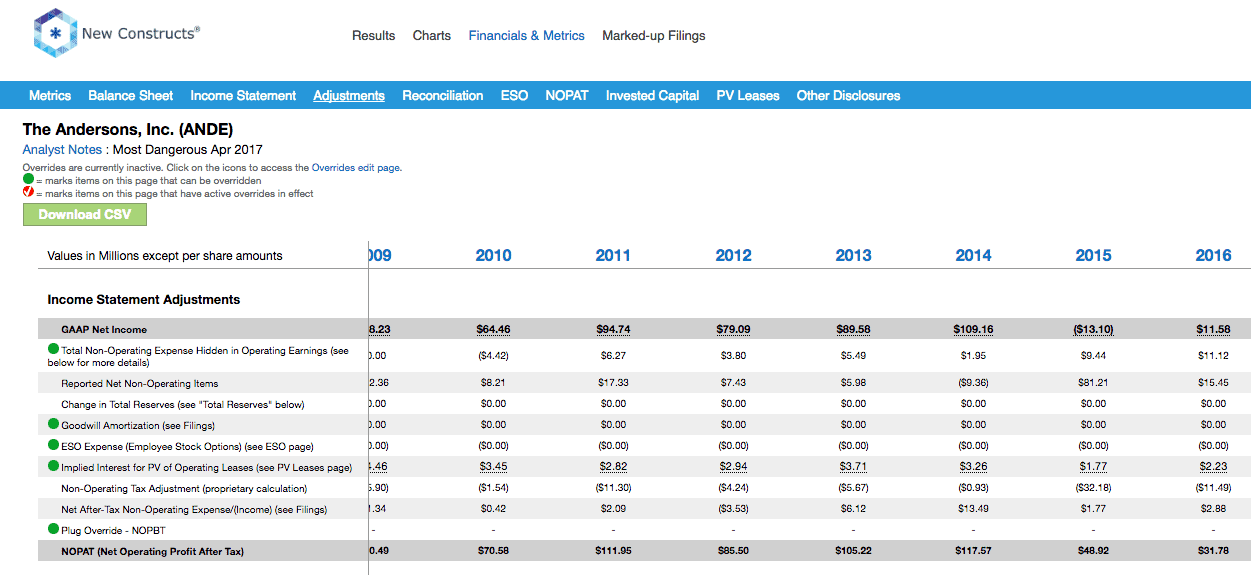Viewport: 1251px width, 575px height.
Task: Click the 2015 column header
Action: 1093,255
